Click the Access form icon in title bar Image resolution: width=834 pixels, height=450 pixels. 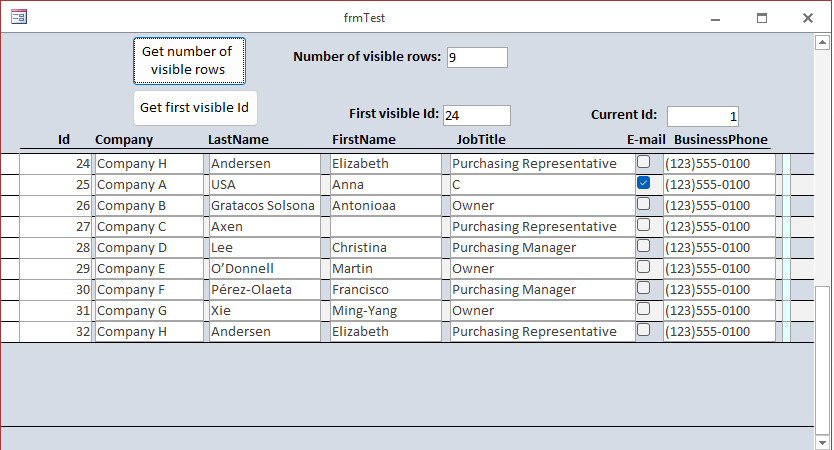click(x=18, y=17)
